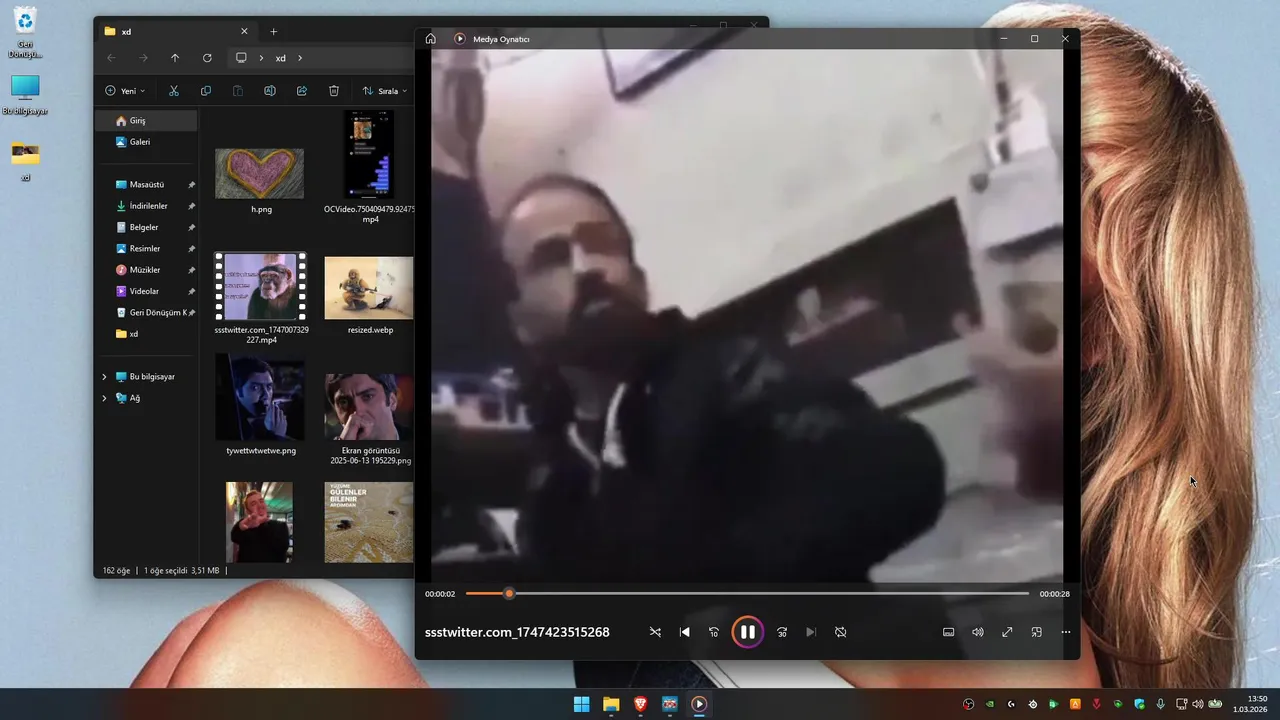
Task: Go up one folder level
Action: [x=175, y=58]
